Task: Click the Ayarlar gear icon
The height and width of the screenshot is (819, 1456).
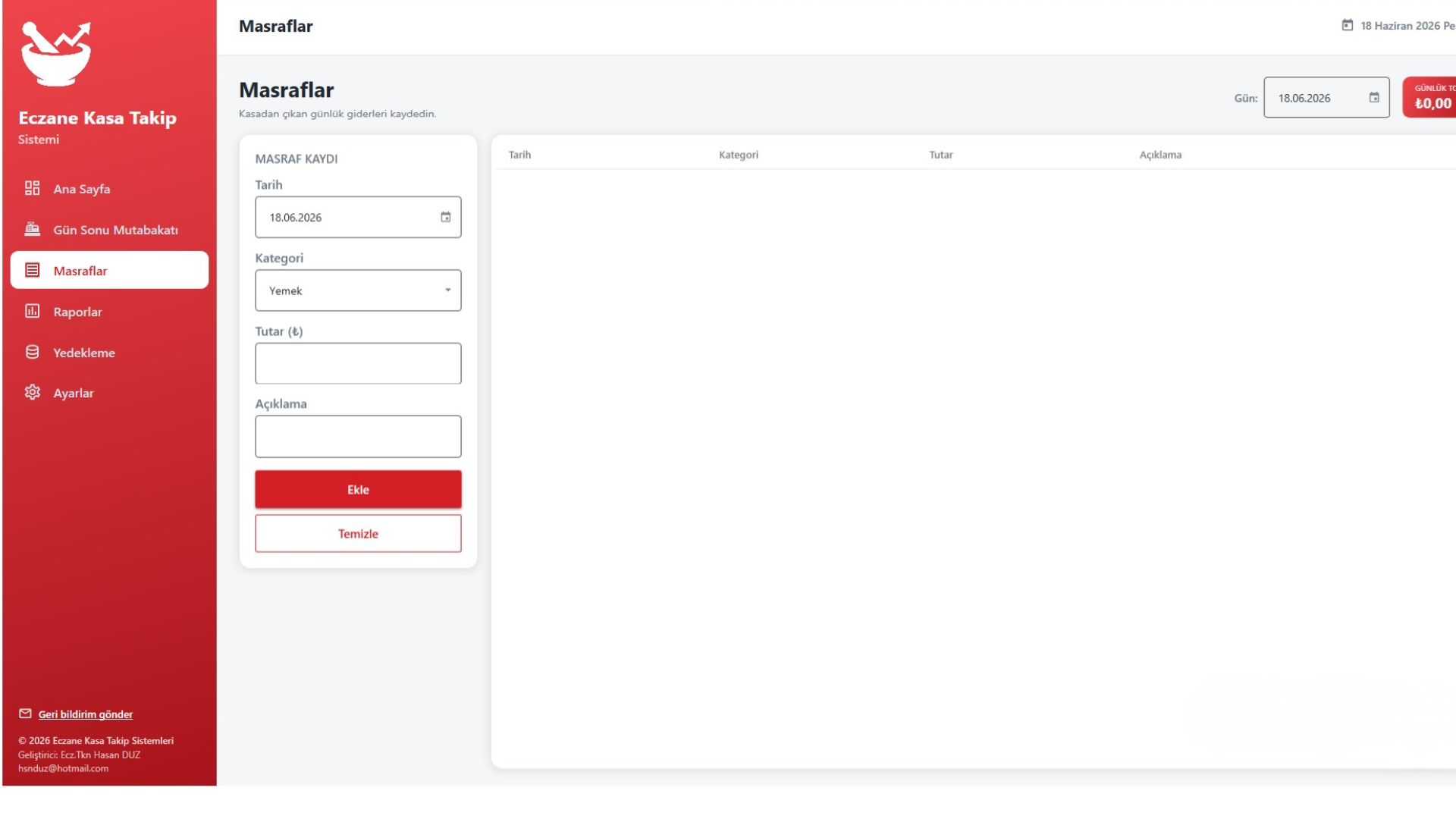Action: point(32,392)
